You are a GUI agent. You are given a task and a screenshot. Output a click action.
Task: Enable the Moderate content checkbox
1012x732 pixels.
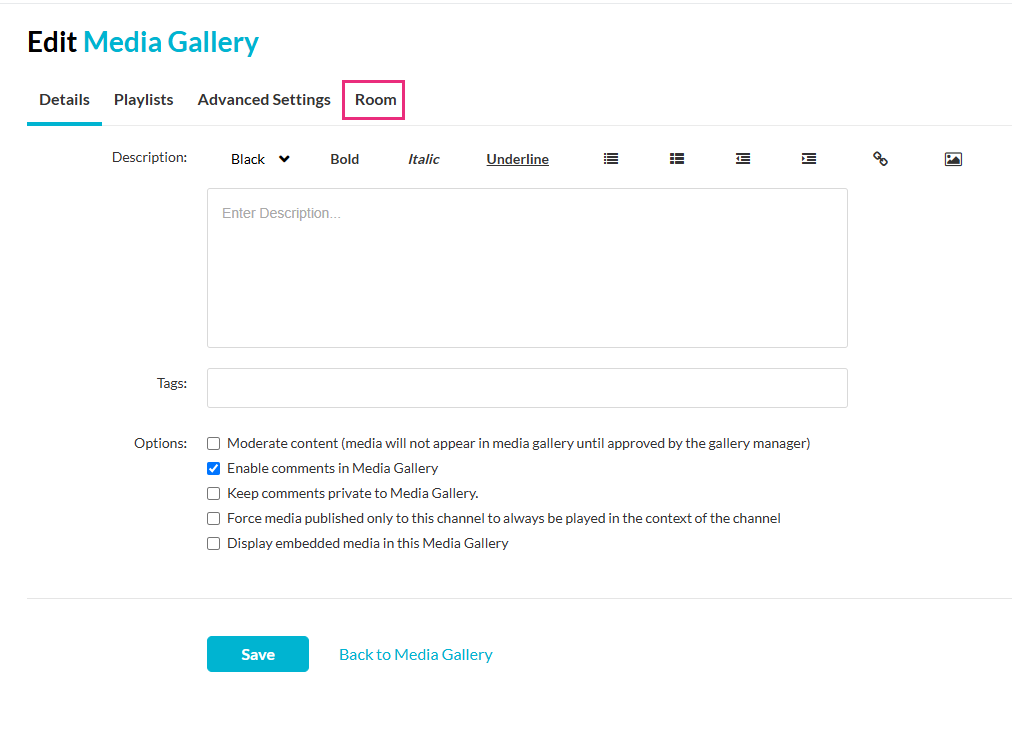(x=214, y=444)
